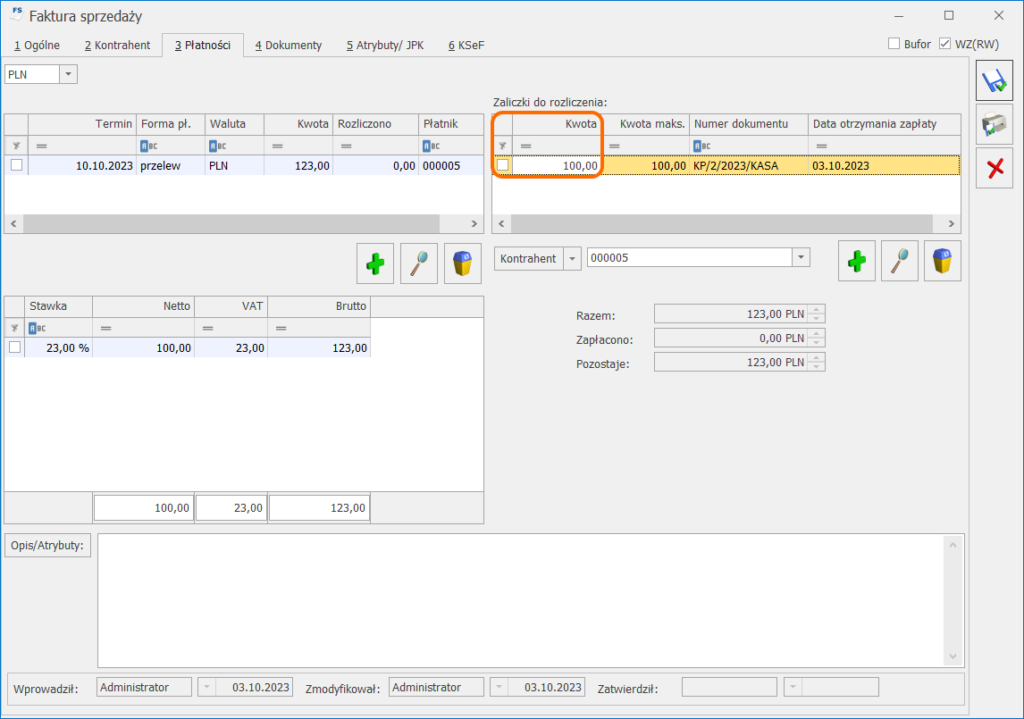Sort by the Kwota maks. column header

coord(645,124)
